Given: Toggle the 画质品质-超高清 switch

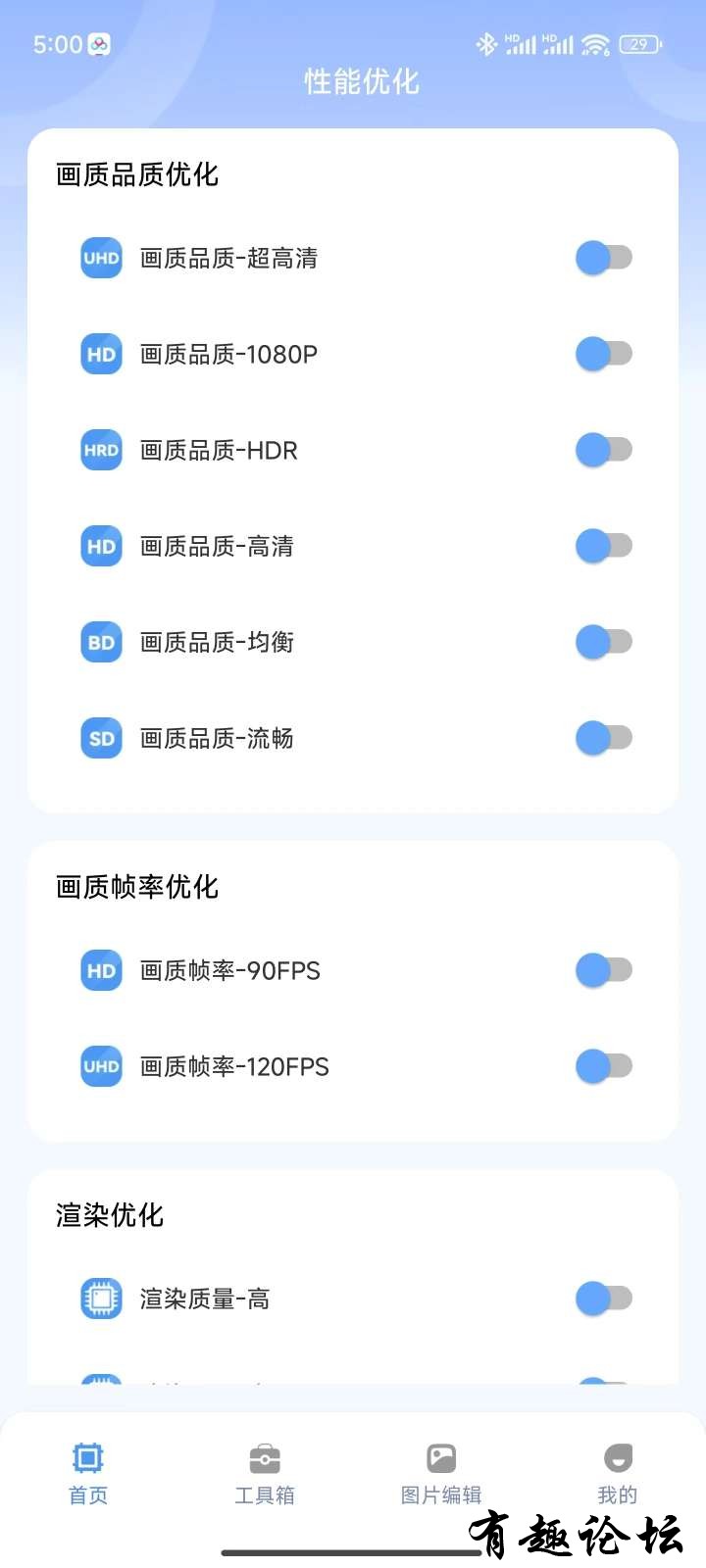Looking at the screenshot, I should click(x=604, y=258).
